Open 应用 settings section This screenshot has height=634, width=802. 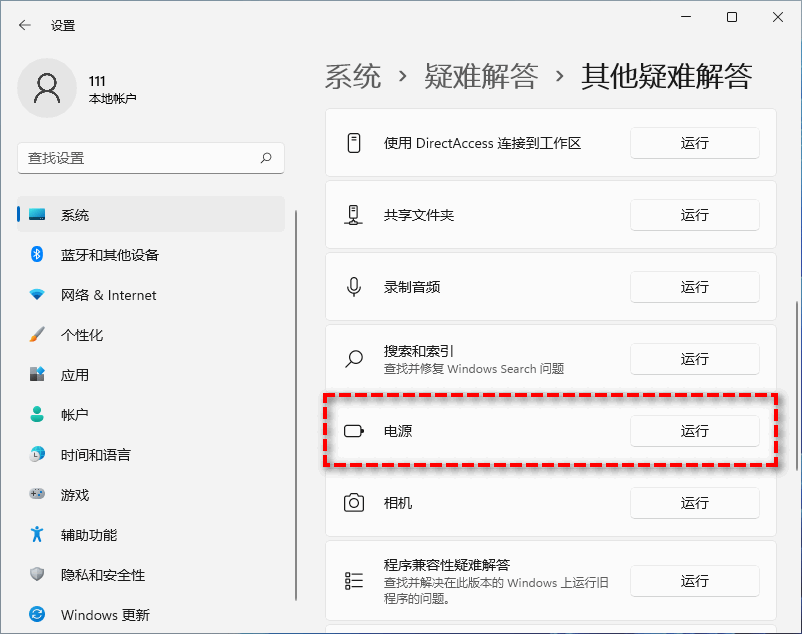(x=75, y=375)
